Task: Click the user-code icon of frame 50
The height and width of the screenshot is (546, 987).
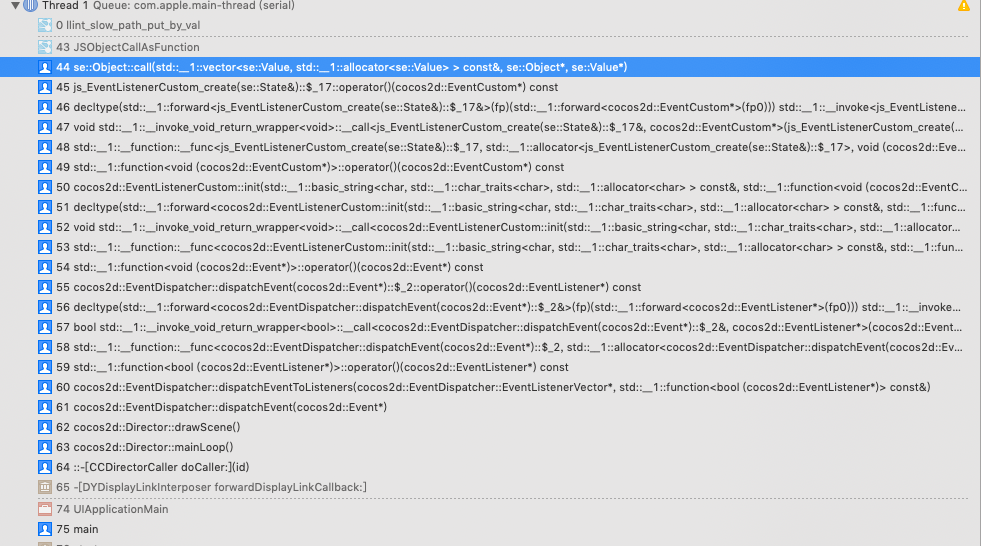Action: [45, 188]
